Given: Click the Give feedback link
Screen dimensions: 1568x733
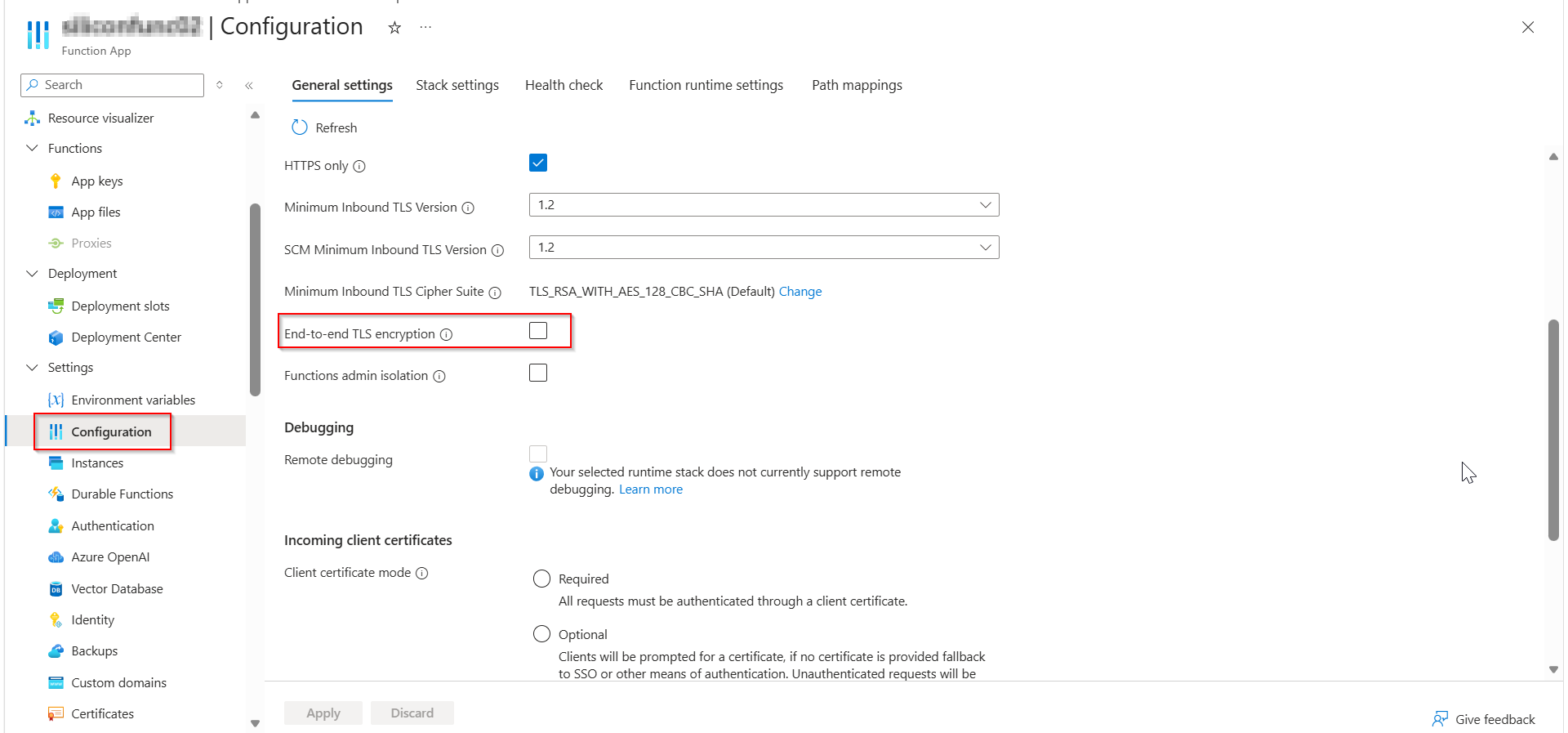Looking at the screenshot, I should coord(1495,720).
